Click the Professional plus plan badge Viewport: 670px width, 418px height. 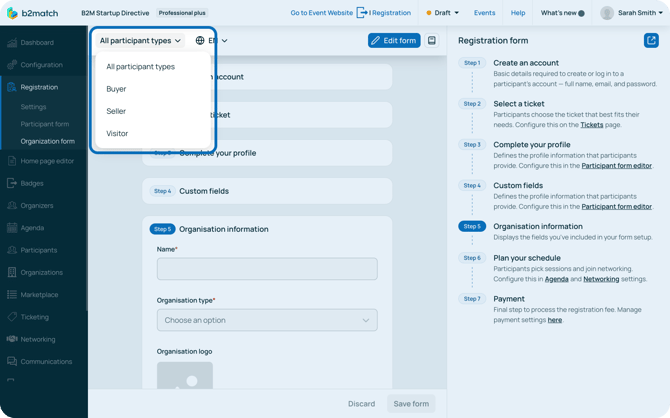click(x=182, y=13)
